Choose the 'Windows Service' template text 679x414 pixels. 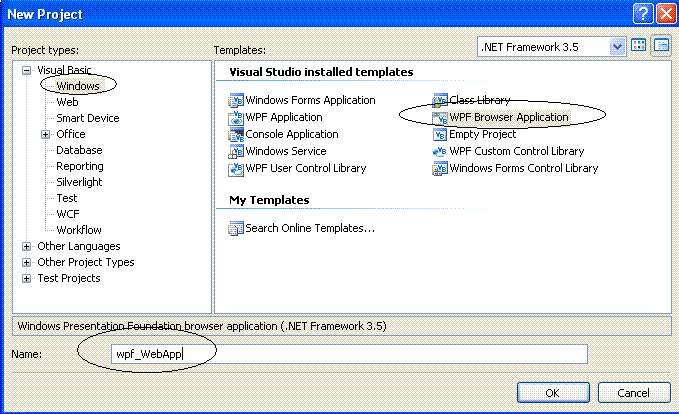[x=286, y=152]
